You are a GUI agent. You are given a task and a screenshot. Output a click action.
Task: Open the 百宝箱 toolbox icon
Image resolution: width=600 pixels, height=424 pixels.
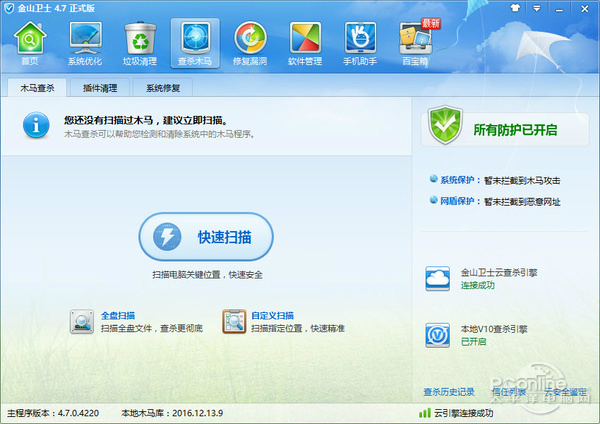tap(416, 43)
